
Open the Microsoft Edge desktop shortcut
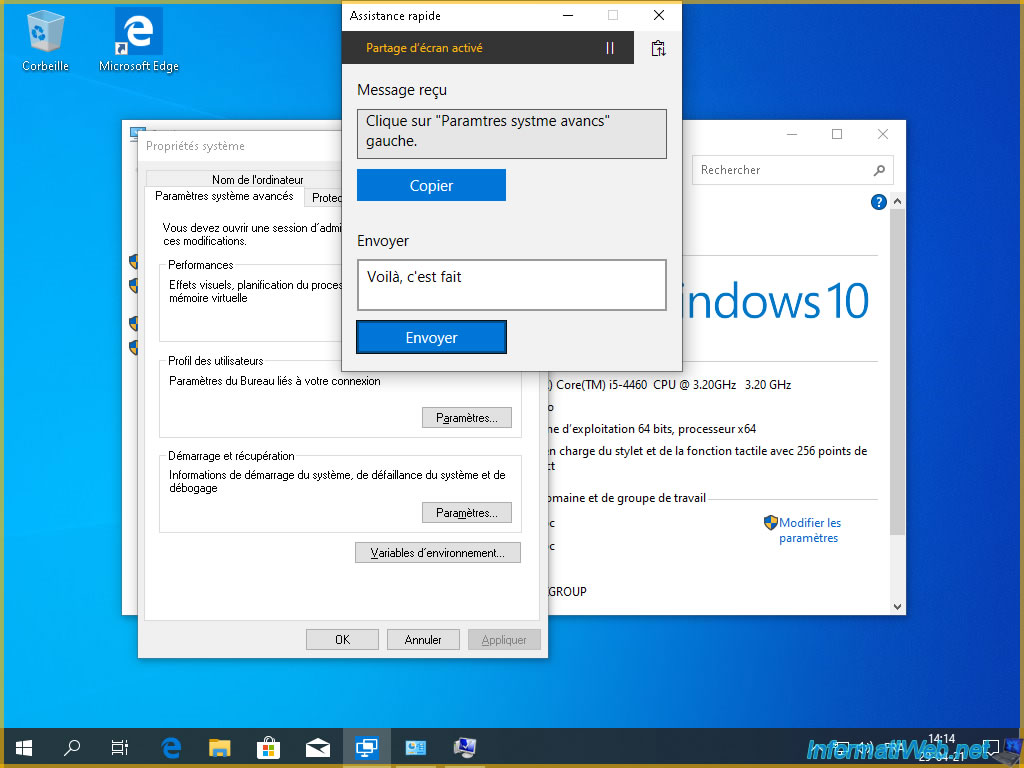pos(138,40)
